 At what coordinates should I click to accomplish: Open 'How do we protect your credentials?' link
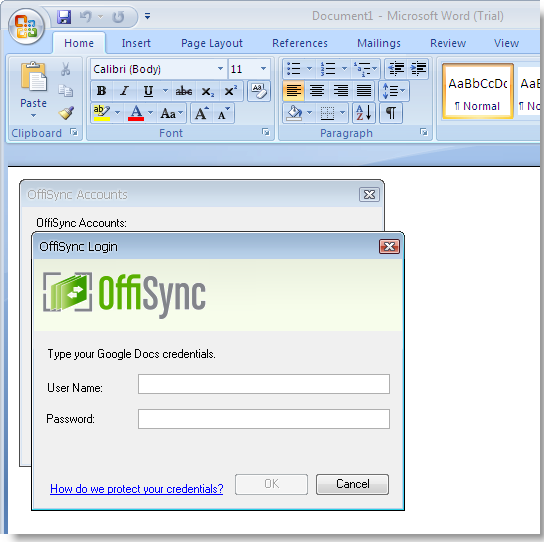point(137,489)
